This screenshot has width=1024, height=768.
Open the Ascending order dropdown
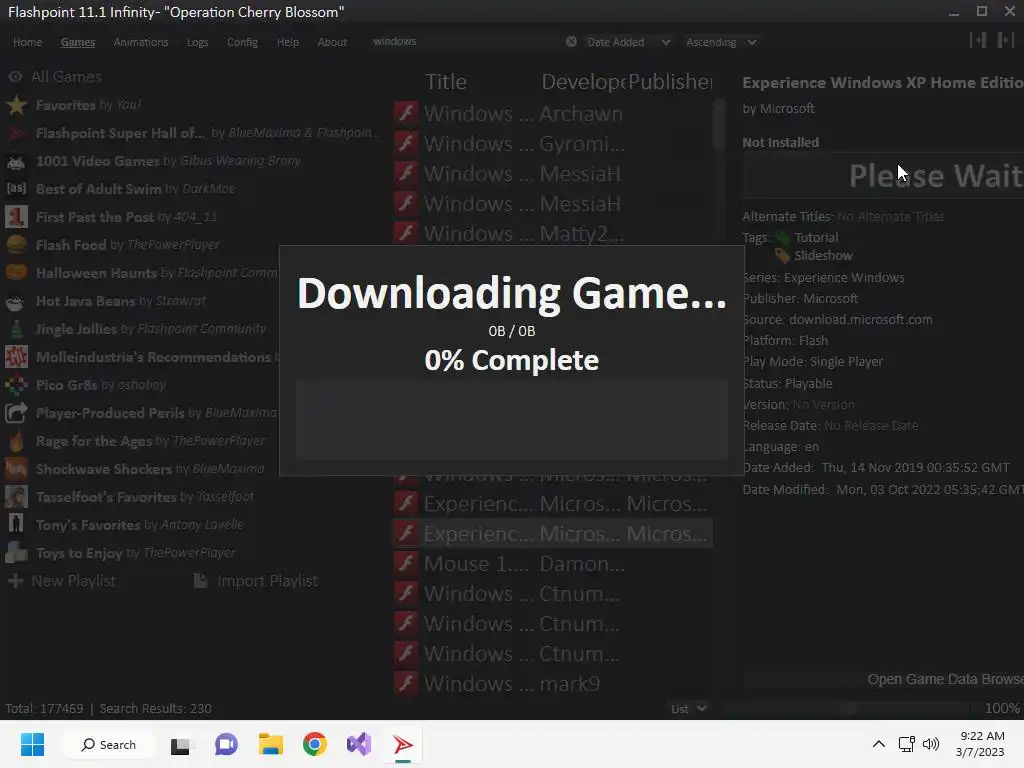(721, 42)
